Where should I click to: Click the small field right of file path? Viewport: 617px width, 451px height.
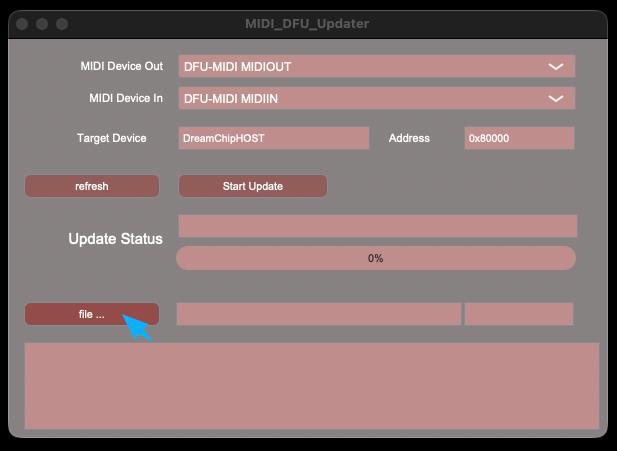518,314
